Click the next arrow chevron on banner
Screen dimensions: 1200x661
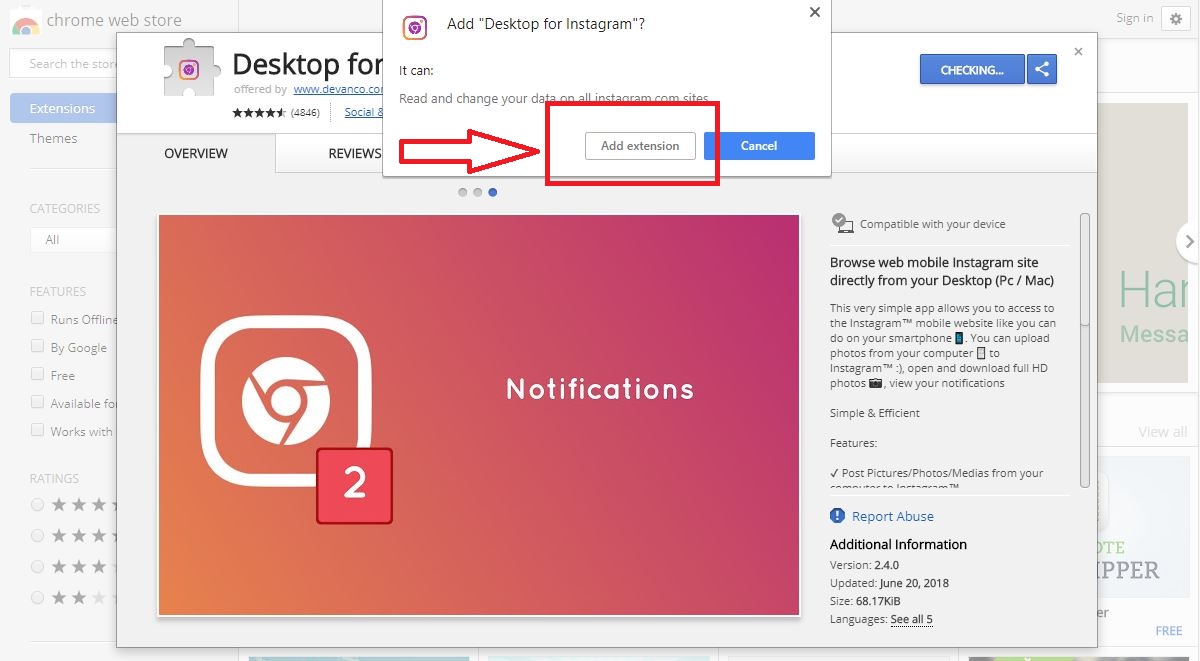pos(1188,241)
